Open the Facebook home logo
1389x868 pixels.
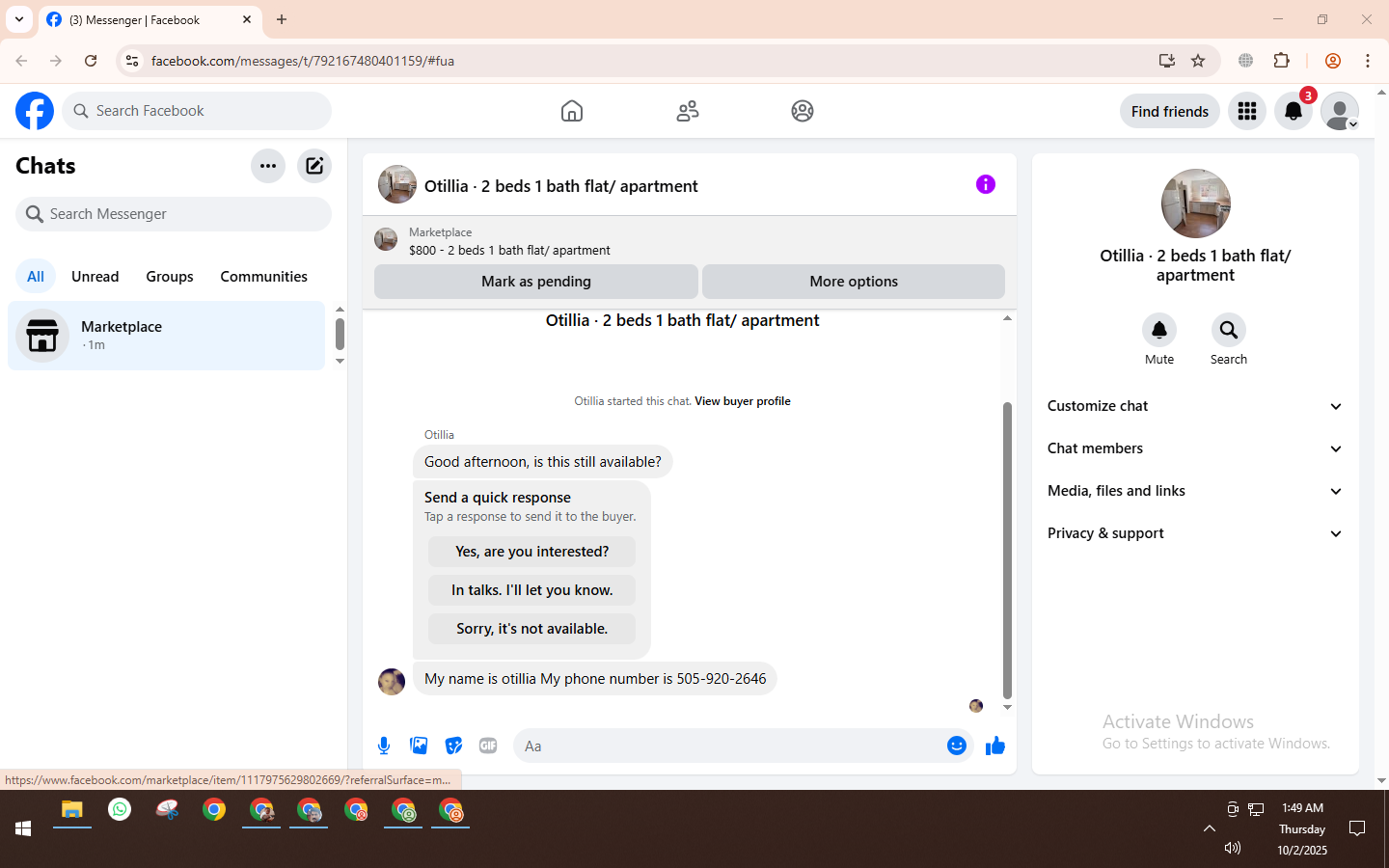tap(35, 111)
